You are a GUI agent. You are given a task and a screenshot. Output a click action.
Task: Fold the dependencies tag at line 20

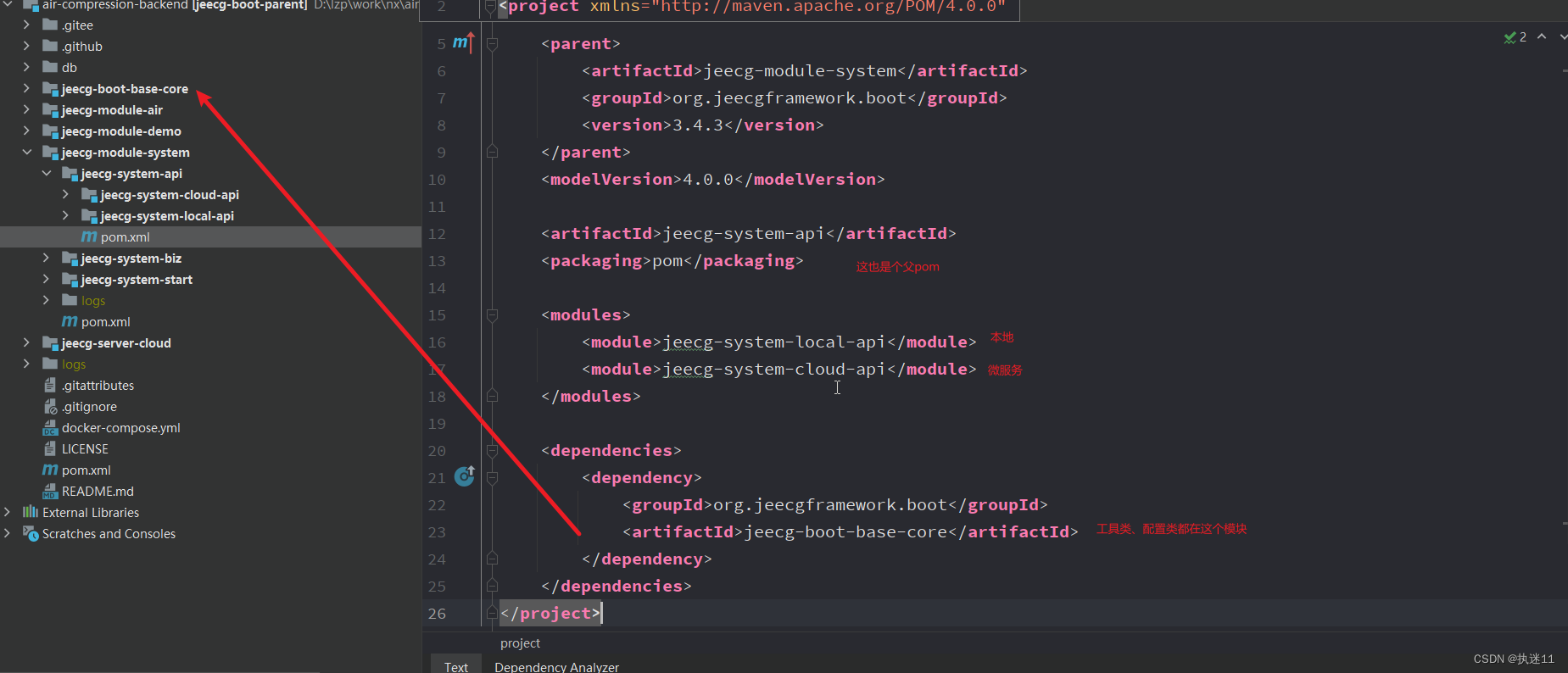coord(492,450)
